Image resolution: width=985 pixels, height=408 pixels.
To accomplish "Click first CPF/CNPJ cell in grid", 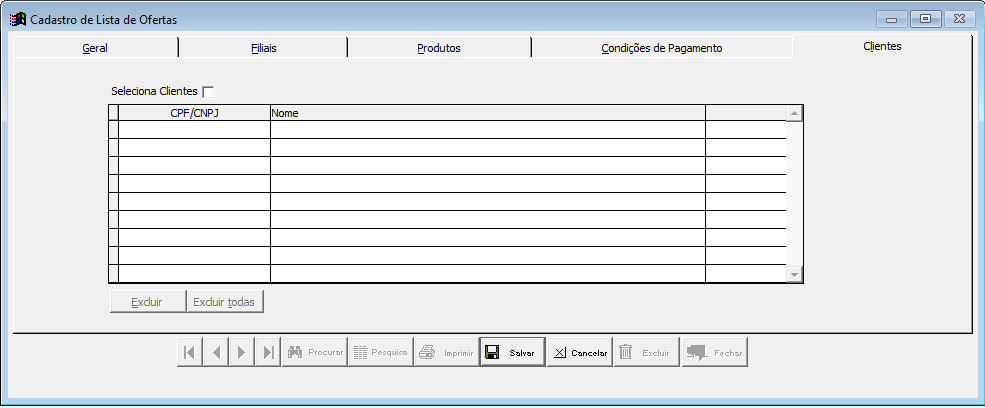I will pos(194,130).
